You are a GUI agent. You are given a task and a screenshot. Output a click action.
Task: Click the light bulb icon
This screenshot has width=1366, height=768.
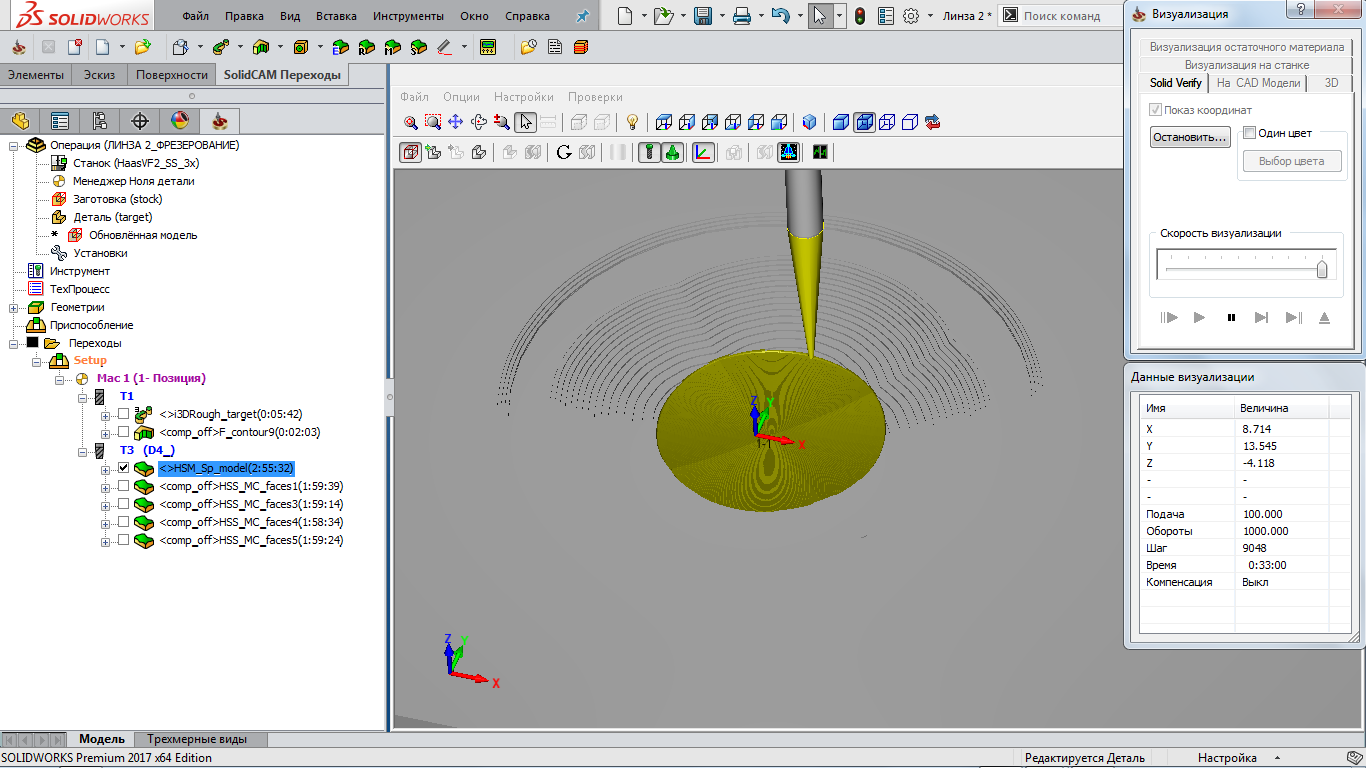632,122
